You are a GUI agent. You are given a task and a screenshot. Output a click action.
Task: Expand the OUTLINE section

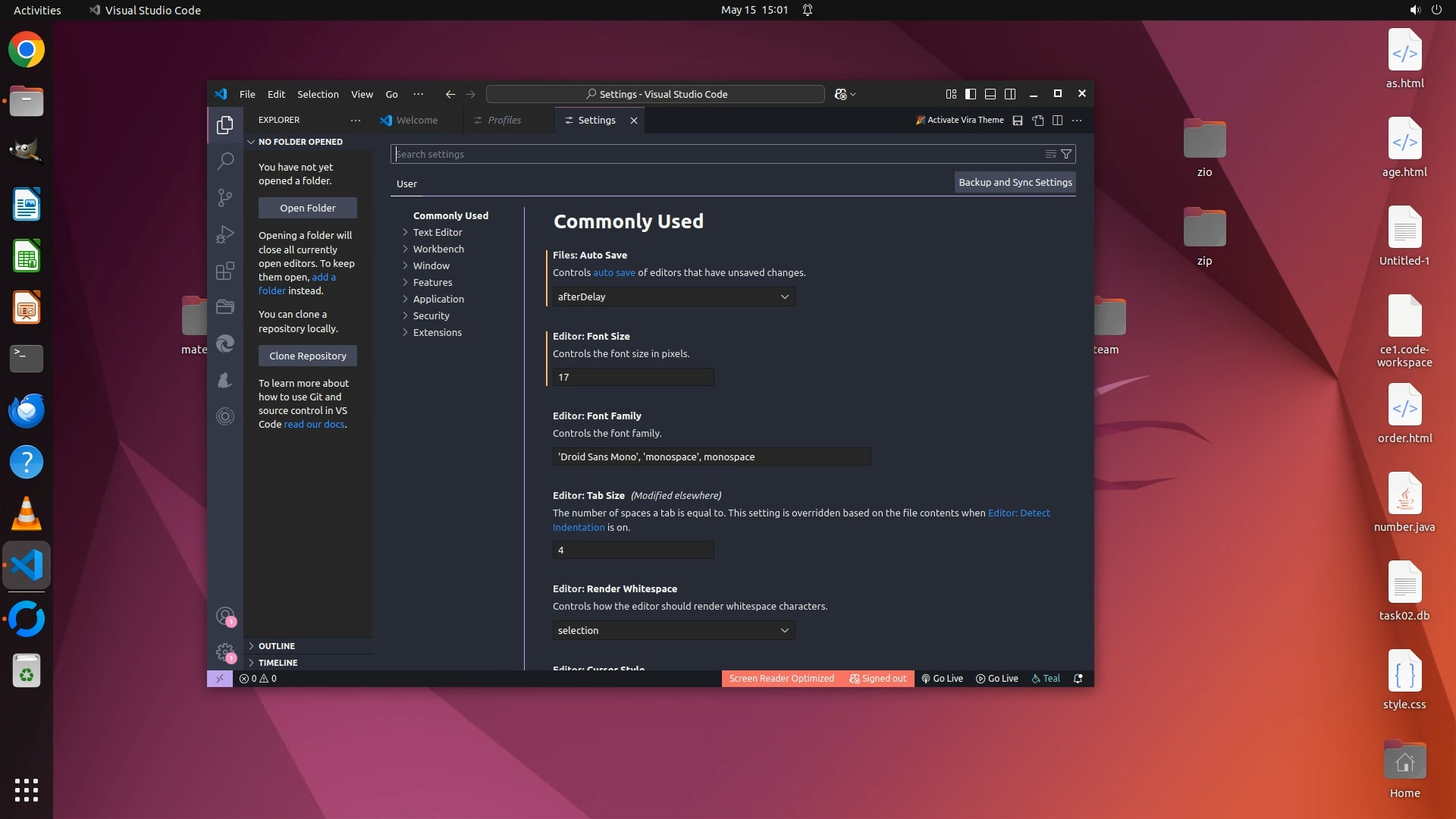click(x=276, y=646)
